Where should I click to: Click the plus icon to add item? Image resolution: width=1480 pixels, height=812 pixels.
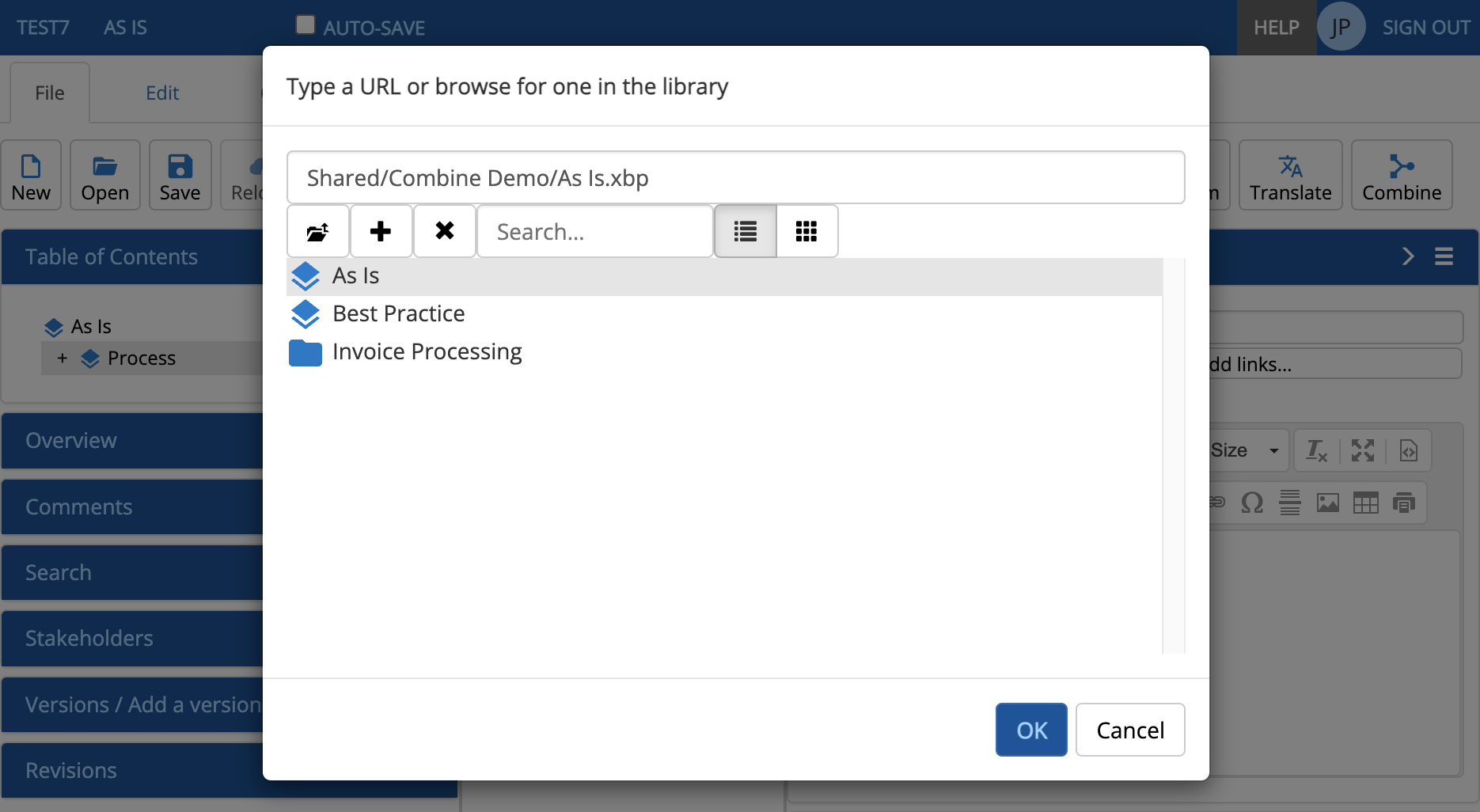(381, 232)
